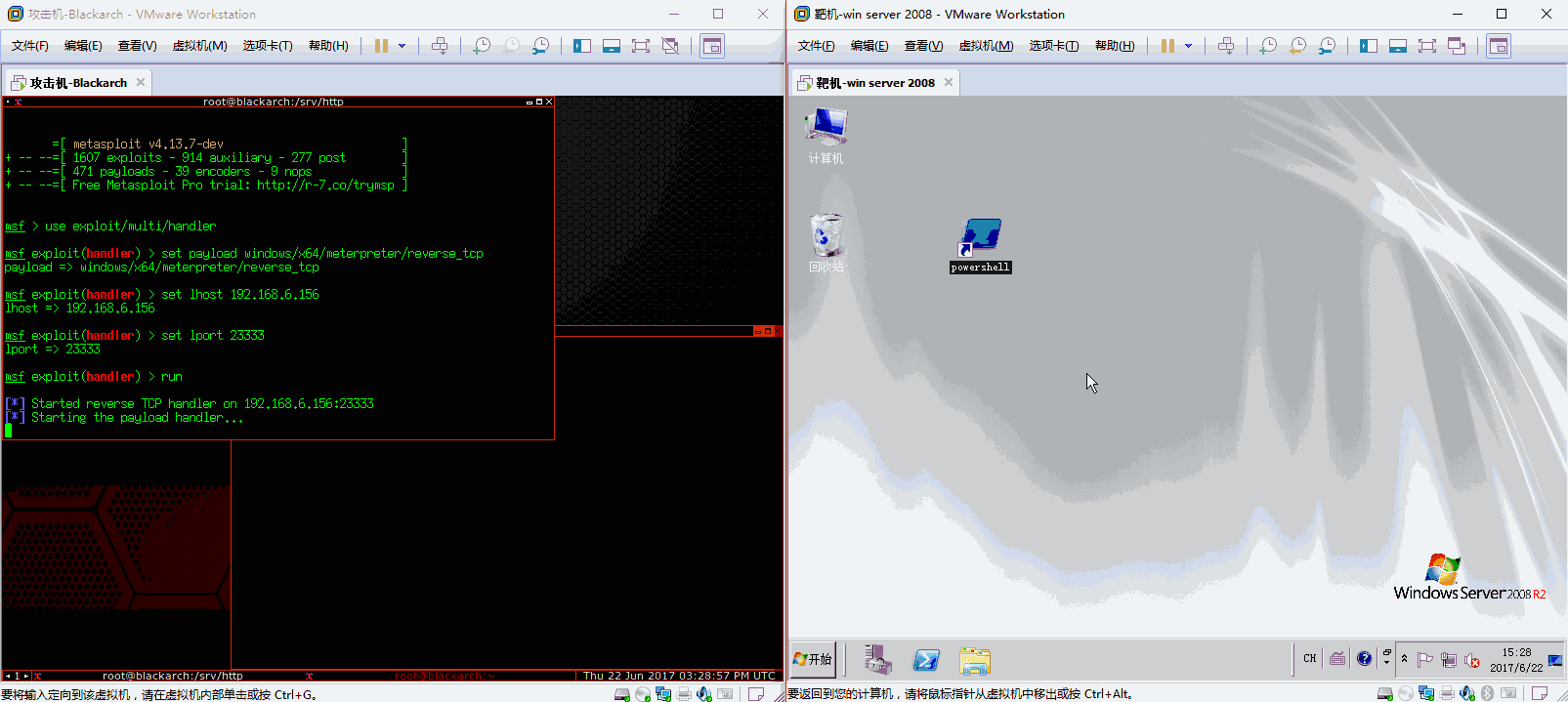Send Ctrl+Alt+Del to win server 2008
The height and width of the screenshot is (702, 1568).
tap(1226, 46)
